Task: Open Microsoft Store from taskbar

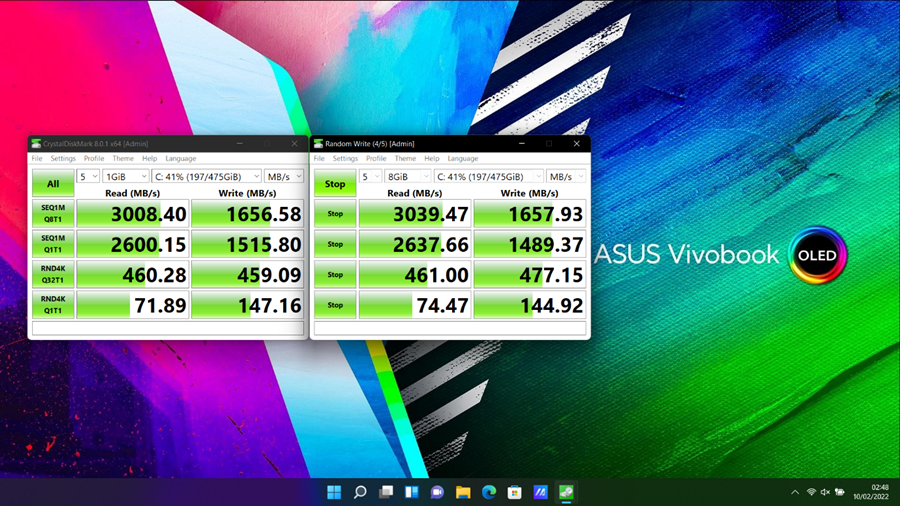Action: point(514,492)
